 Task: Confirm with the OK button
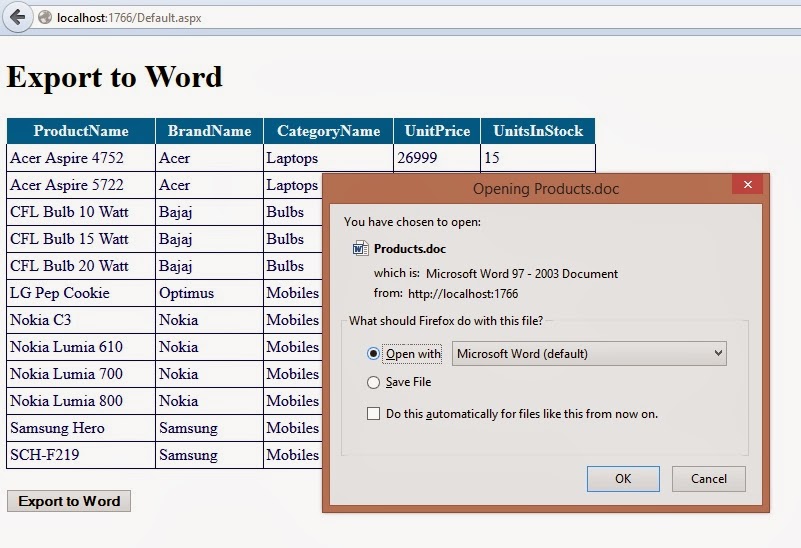click(x=623, y=479)
